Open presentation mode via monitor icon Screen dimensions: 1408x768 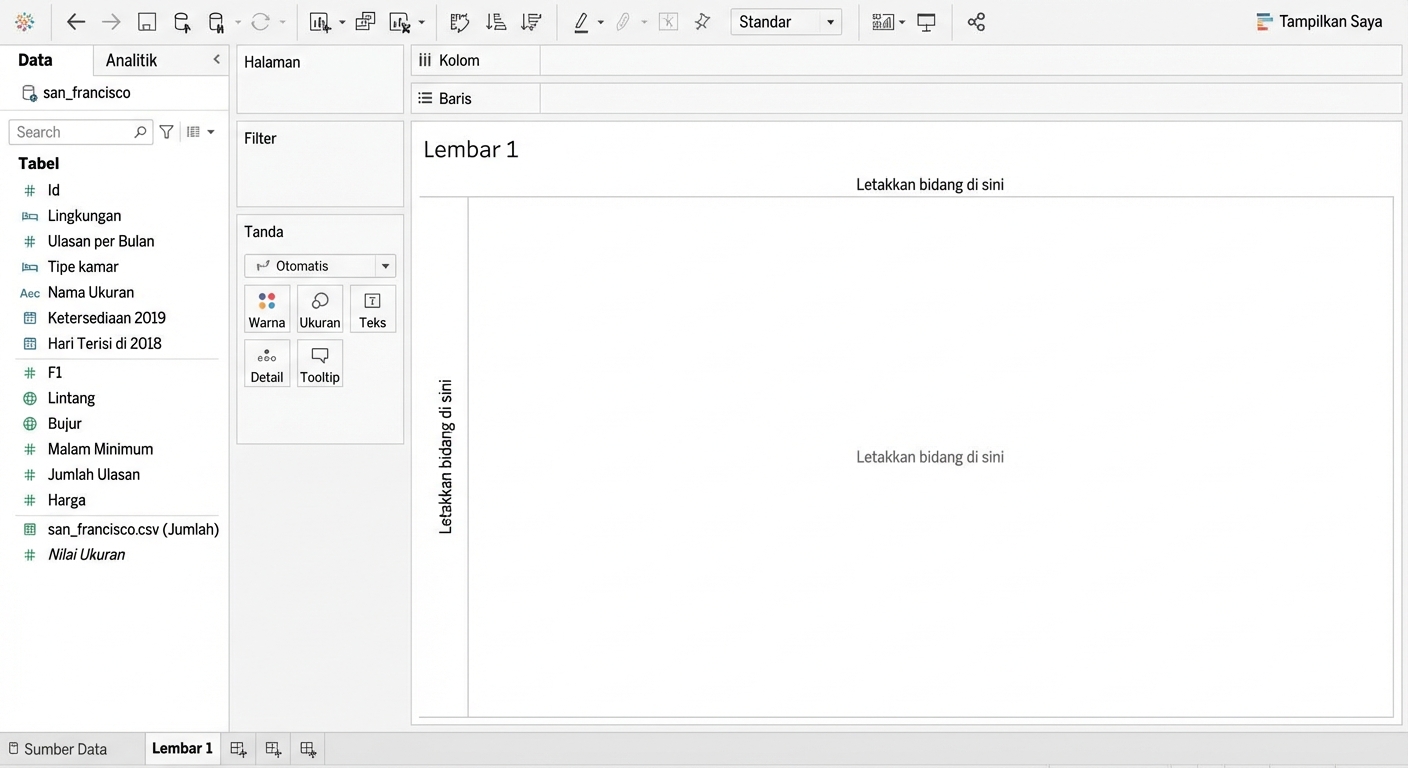pos(926,22)
